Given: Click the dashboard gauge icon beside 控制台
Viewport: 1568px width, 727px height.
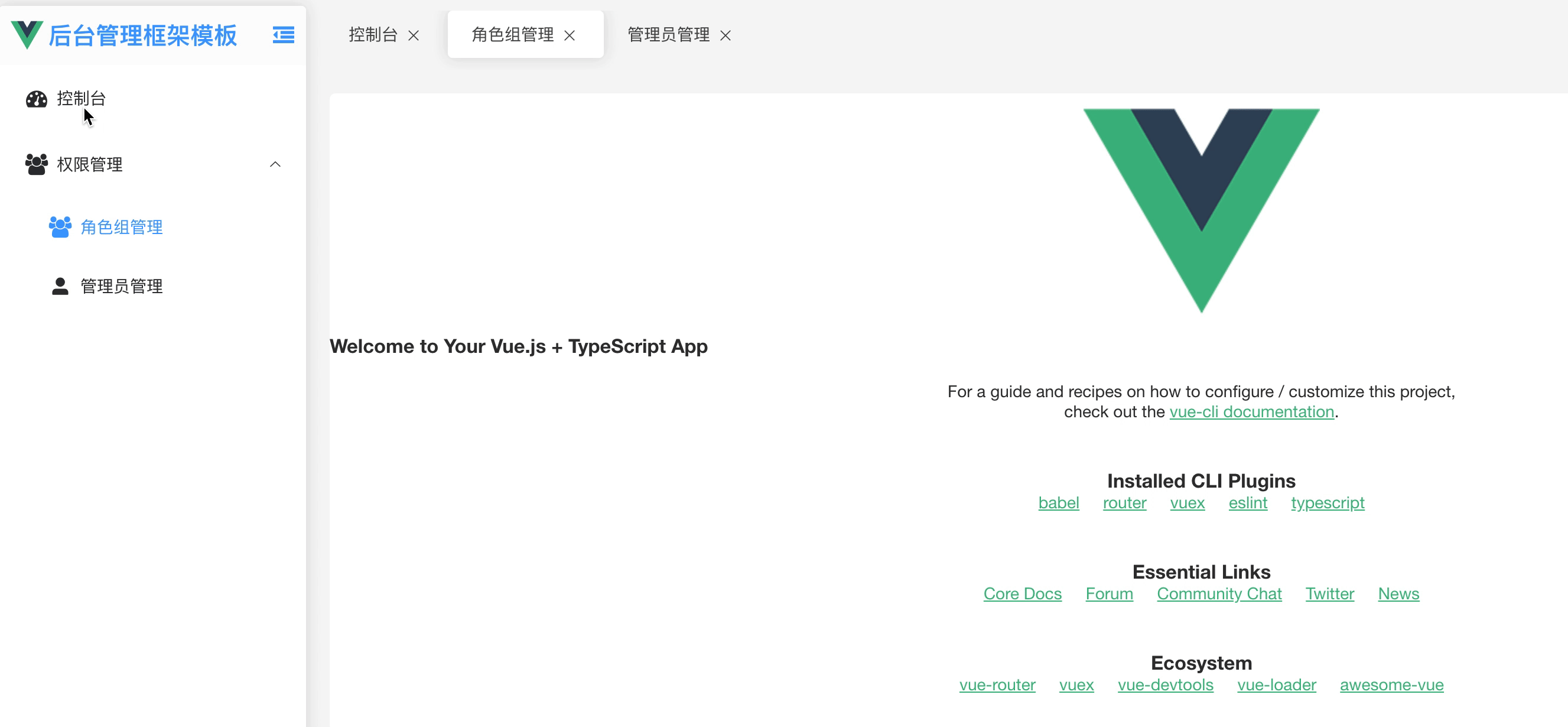Looking at the screenshot, I should (37, 99).
